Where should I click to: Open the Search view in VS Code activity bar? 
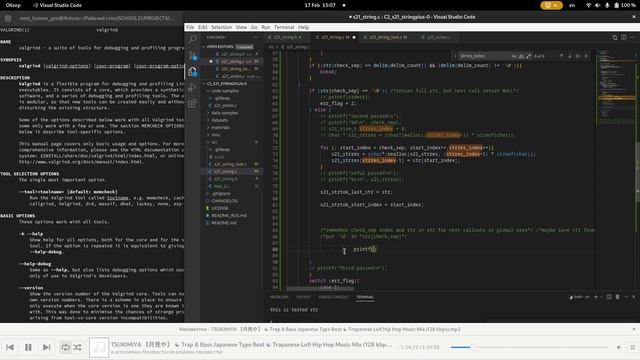pos(192,39)
